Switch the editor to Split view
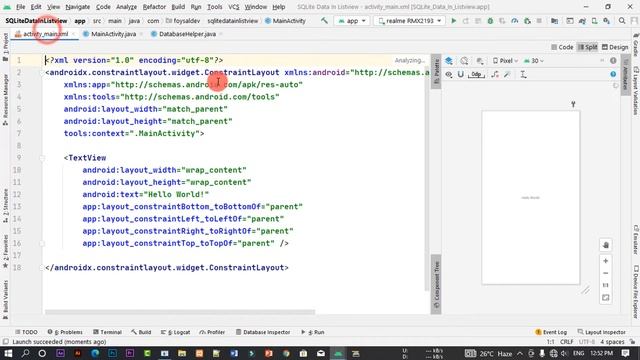The image size is (640, 360). click(587, 47)
